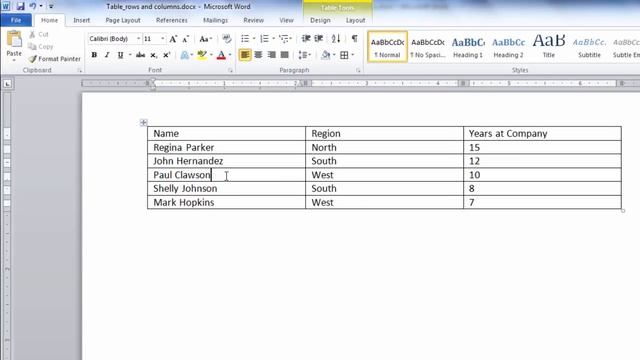The height and width of the screenshot is (360, 640).
Task: Apply the red font color
Action: pos(221,55)
